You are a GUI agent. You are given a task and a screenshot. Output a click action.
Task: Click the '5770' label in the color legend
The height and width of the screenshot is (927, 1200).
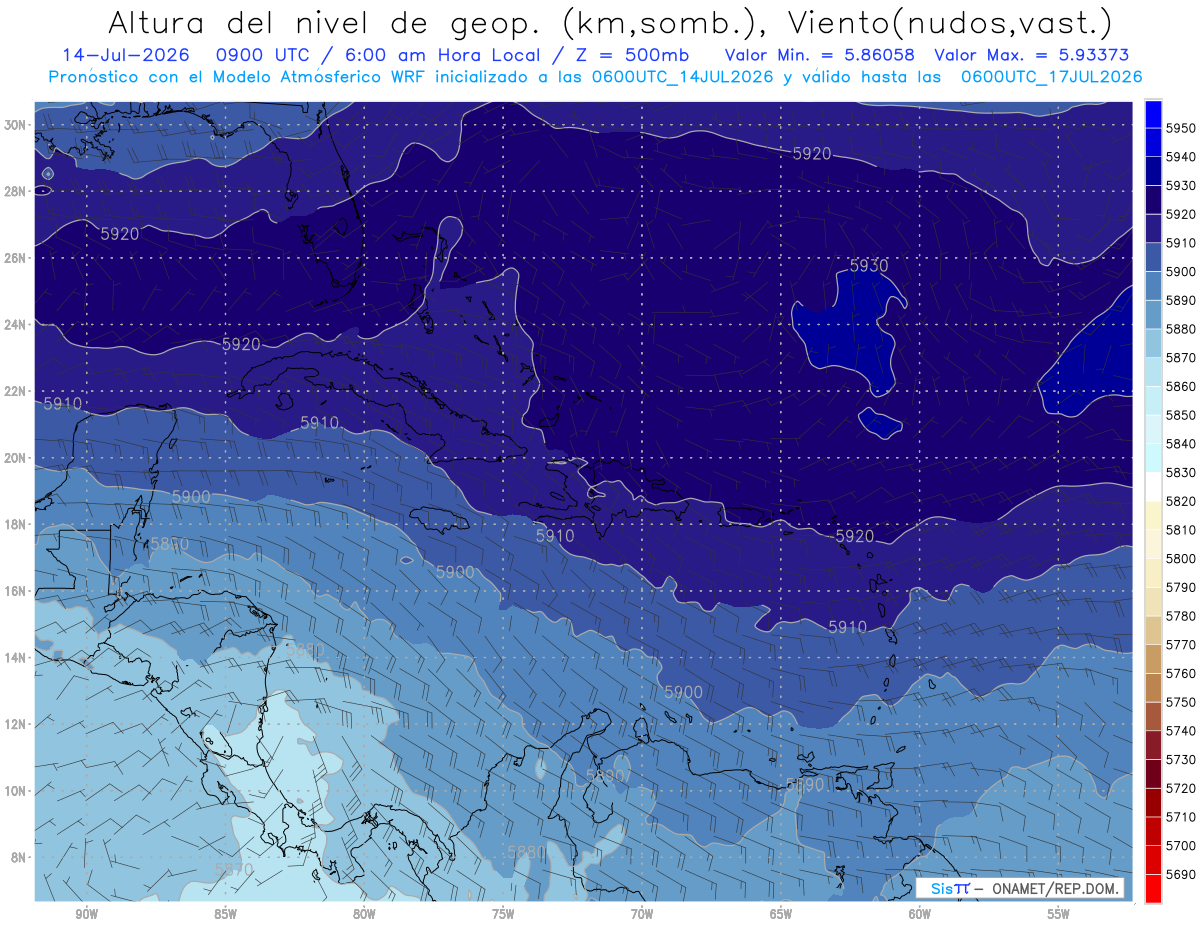point(1181,644)
